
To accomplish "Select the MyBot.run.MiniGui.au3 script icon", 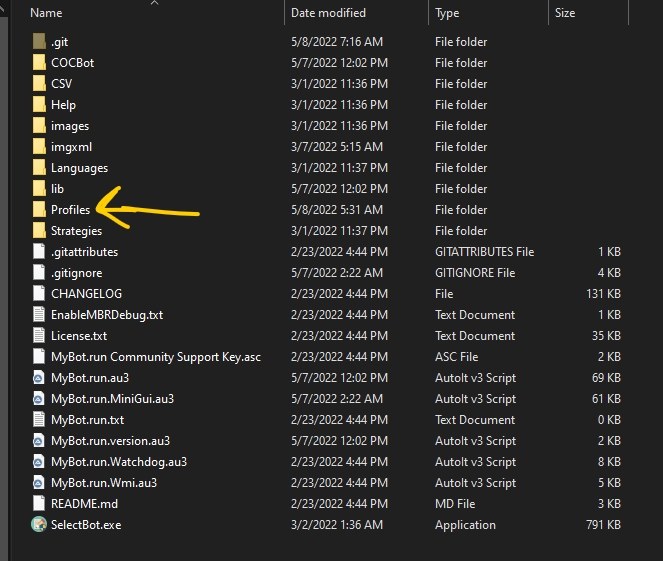I will [x=38, y=399].
